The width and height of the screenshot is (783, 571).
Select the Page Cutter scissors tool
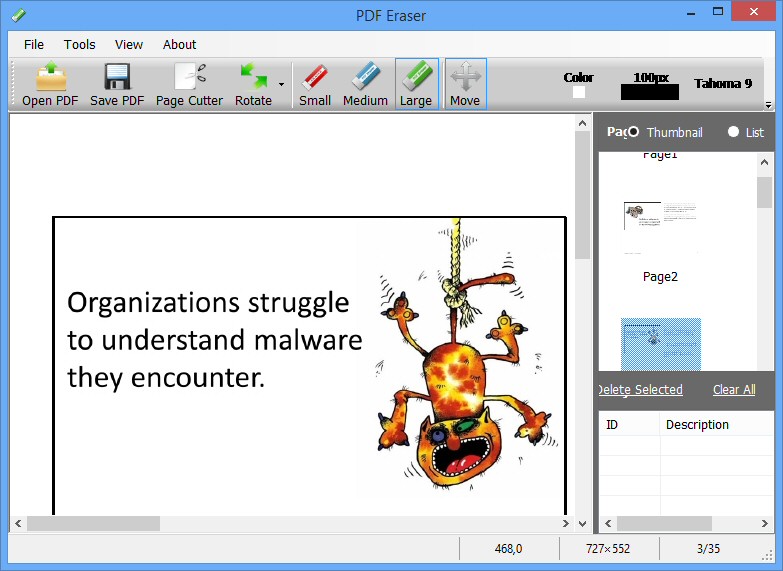[x=189, y=84]
